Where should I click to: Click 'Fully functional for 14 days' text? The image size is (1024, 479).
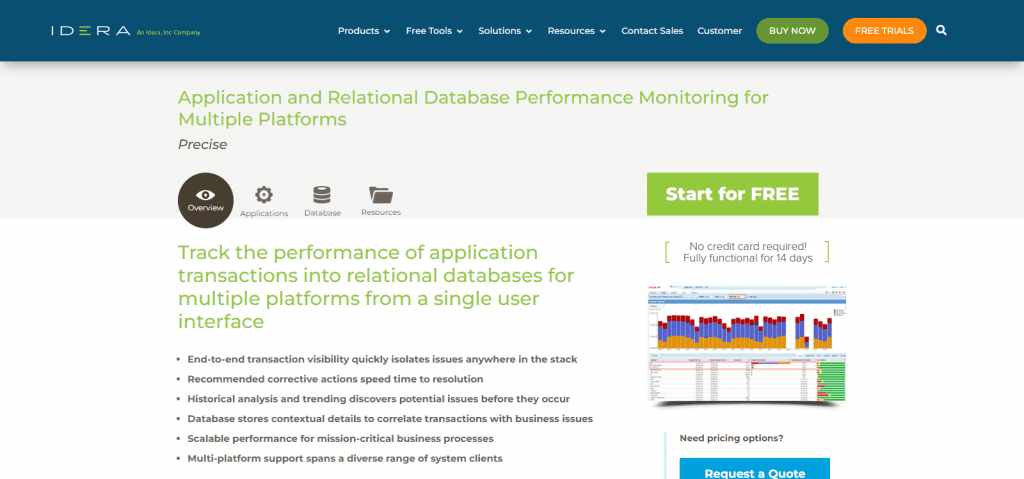[748, 258]
